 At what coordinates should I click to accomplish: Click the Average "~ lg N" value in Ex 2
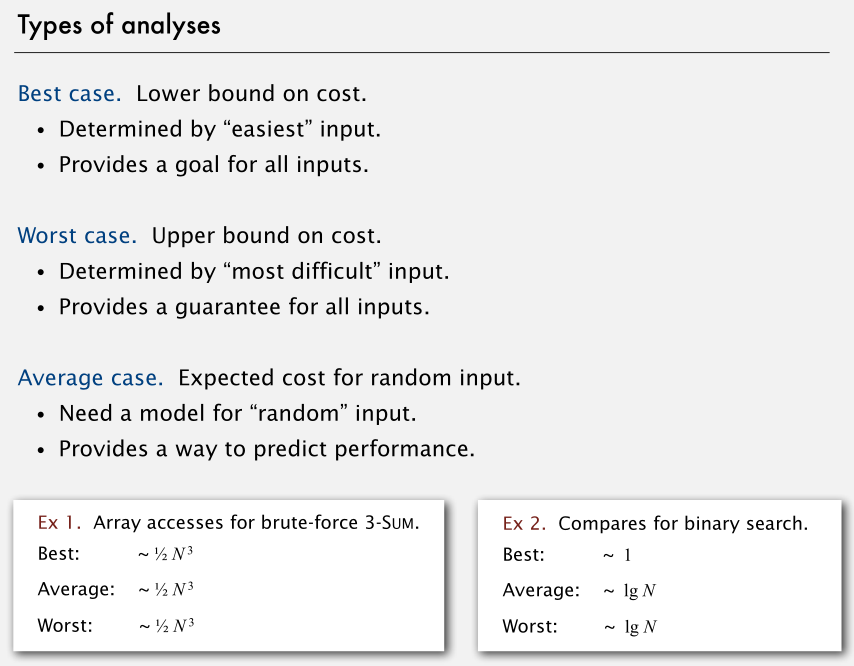click(629, 591)
